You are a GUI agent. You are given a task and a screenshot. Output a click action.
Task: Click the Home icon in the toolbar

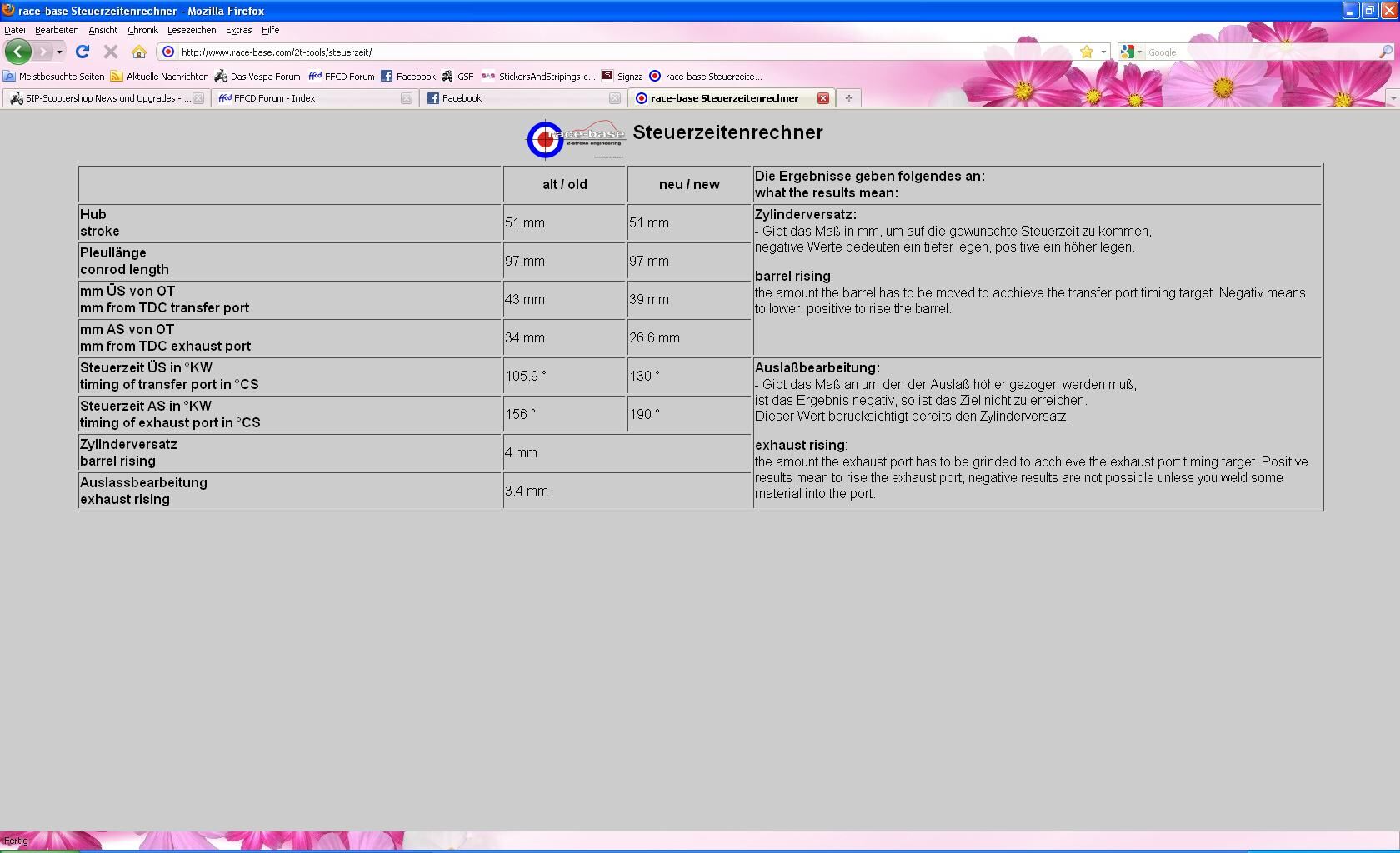tap(139, 52)
